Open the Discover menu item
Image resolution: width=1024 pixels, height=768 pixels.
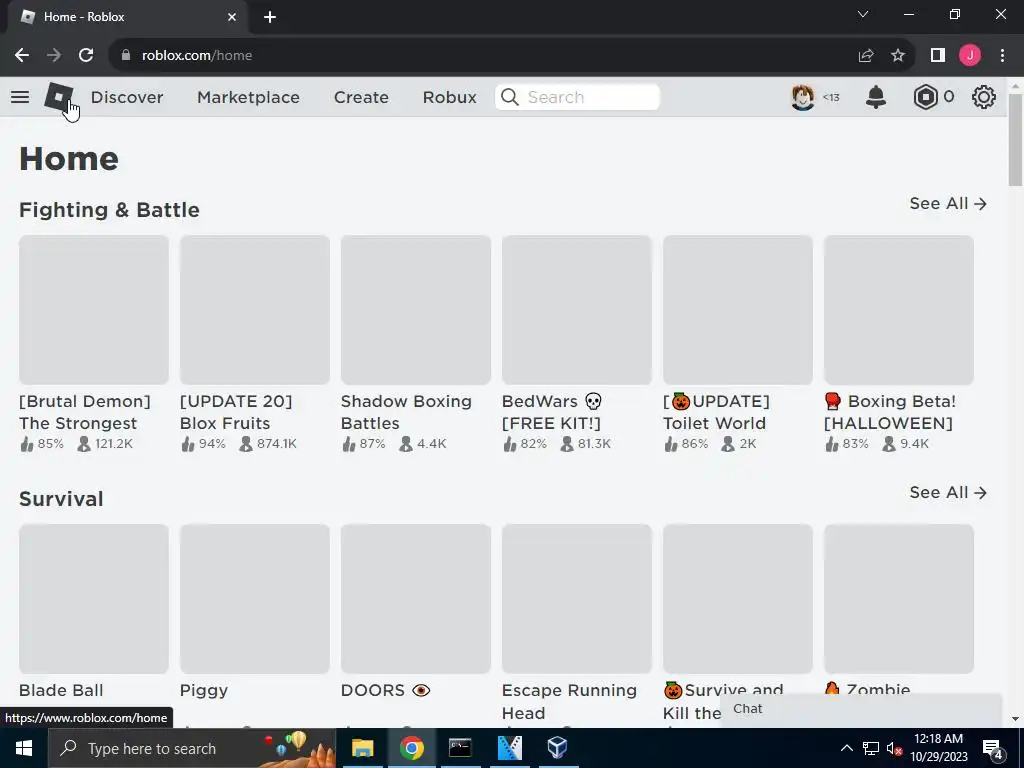tap(127, 97)
